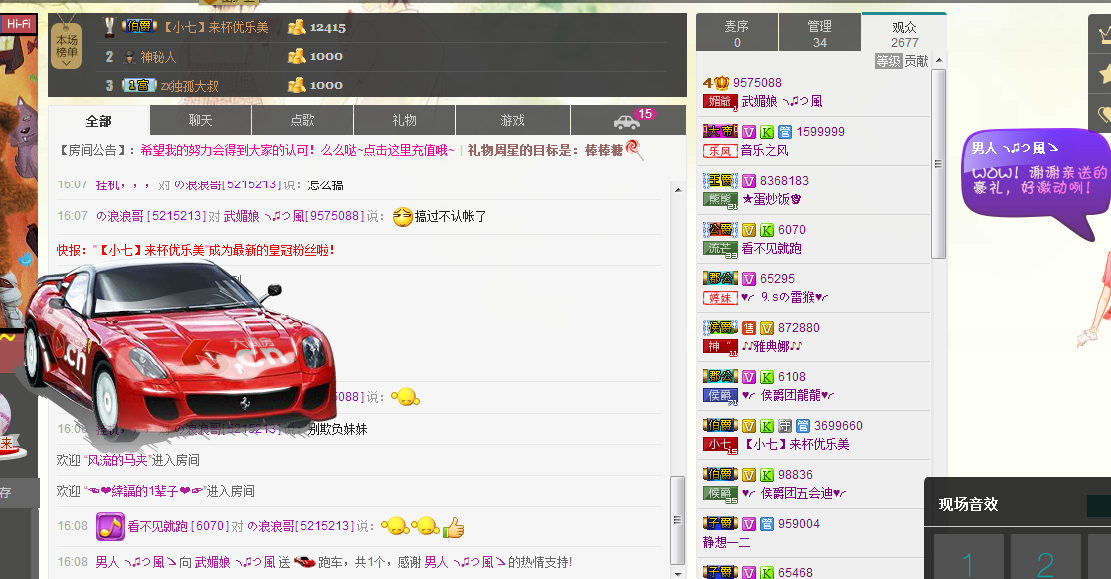The width and height of the screenshot is (1111, 579).
Task: Open the 聊天 tab
Action: tap(201, 120)
